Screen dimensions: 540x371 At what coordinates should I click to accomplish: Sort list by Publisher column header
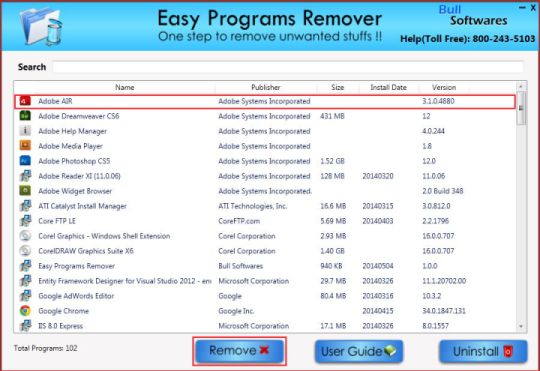[x=266, y=87]
